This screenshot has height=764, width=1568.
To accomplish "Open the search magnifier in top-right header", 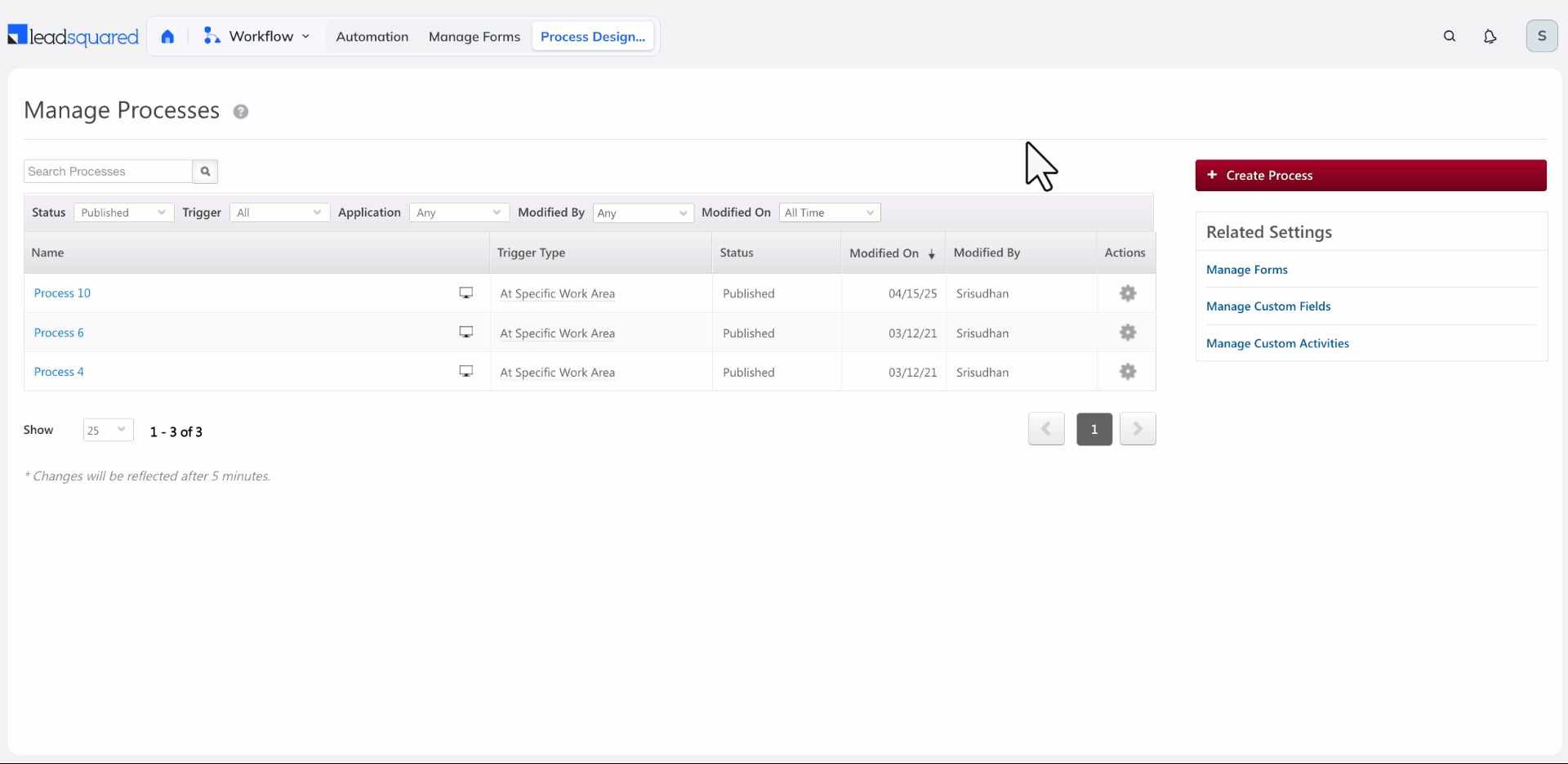I will pyautogui.click(x=1450, y=37).
